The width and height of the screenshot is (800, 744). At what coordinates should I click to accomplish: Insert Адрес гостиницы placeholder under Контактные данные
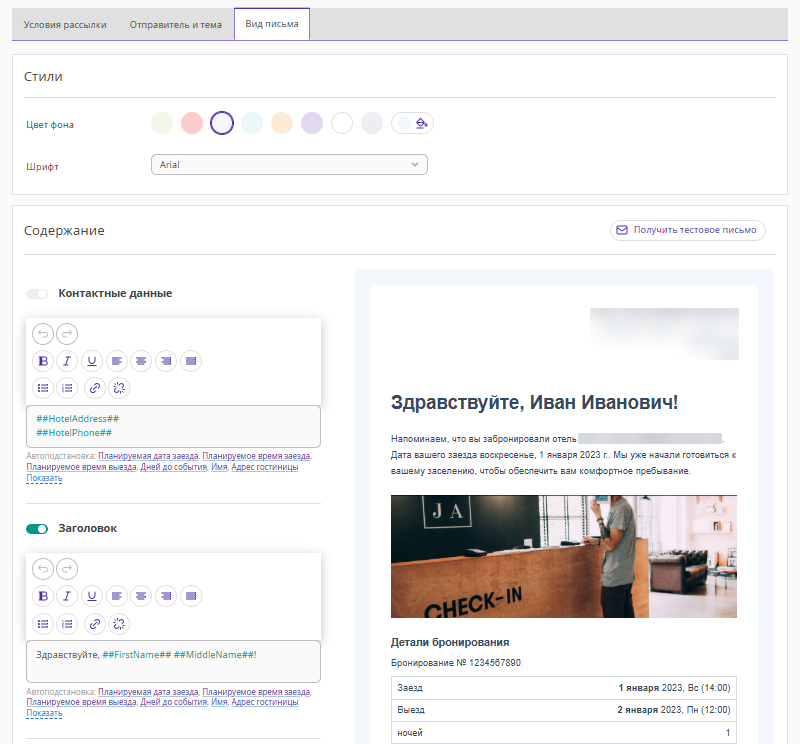pos(264,467)
